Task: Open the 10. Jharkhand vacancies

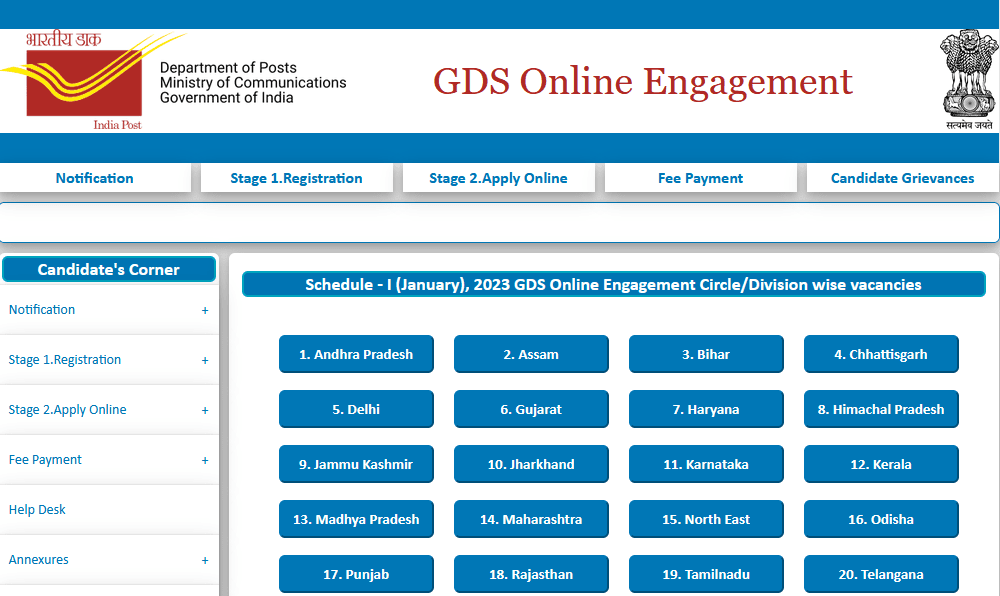Action: (531, 464)
